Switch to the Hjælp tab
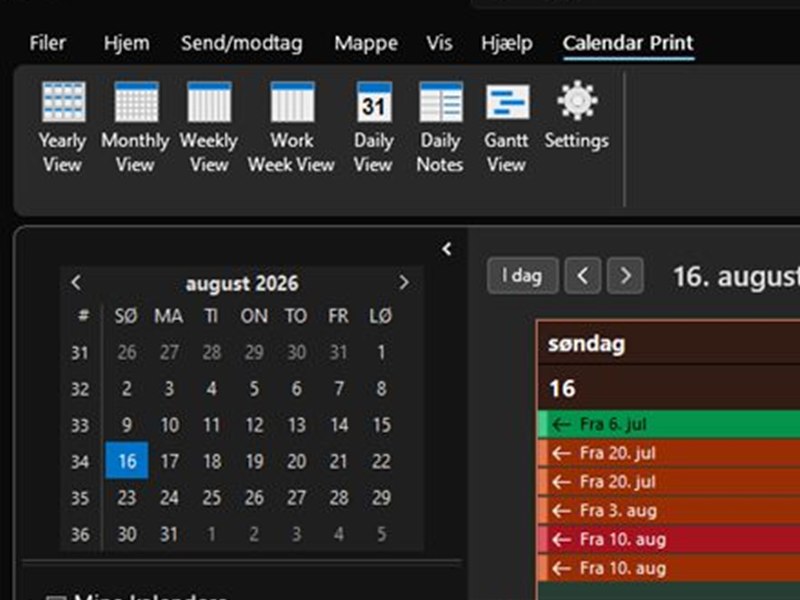 (x=507, y=43)
